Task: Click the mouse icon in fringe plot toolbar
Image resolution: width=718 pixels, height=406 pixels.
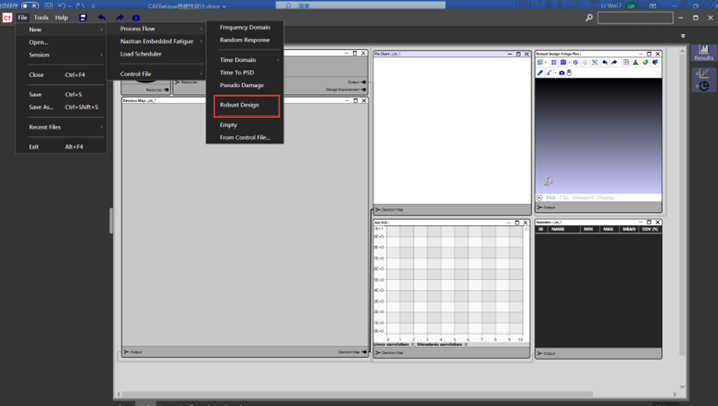Action: (569, 73)
